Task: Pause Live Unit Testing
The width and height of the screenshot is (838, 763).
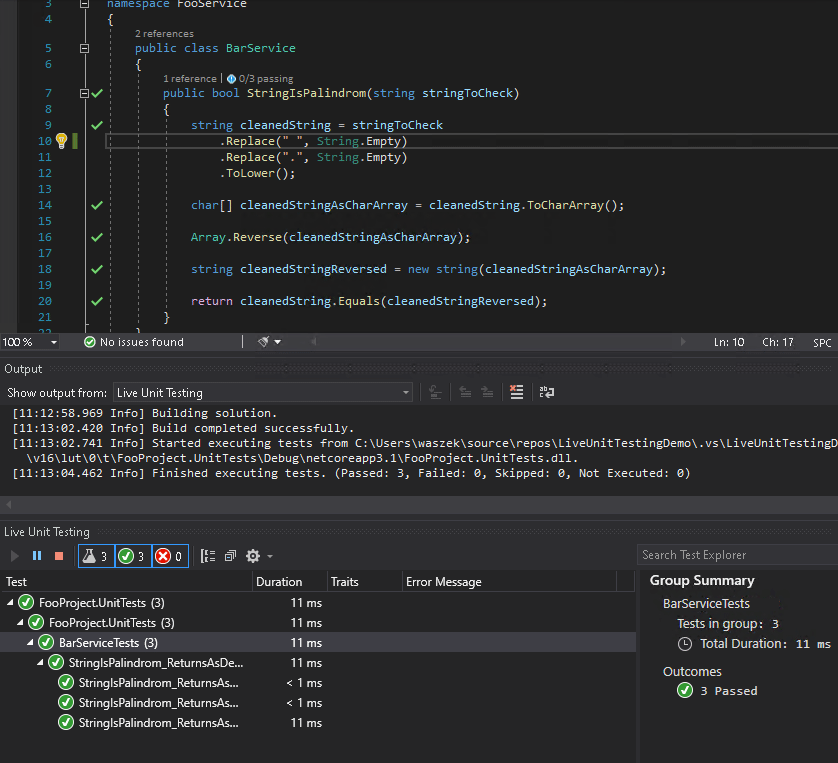Action: pyautogui.click(x=36, y=555)
